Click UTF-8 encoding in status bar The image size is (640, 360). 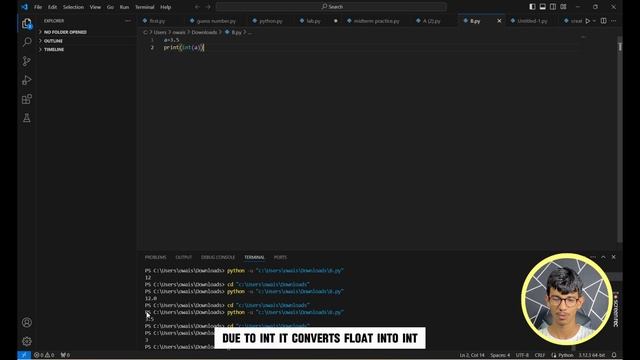522,355
